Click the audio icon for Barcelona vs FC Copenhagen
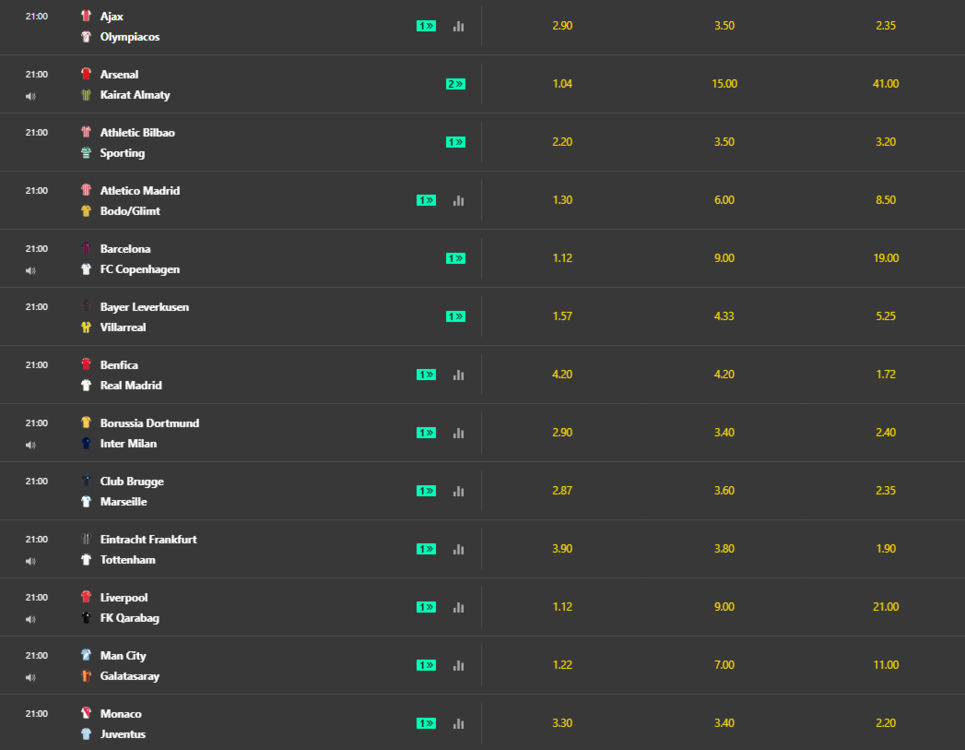 coord(31,270)
